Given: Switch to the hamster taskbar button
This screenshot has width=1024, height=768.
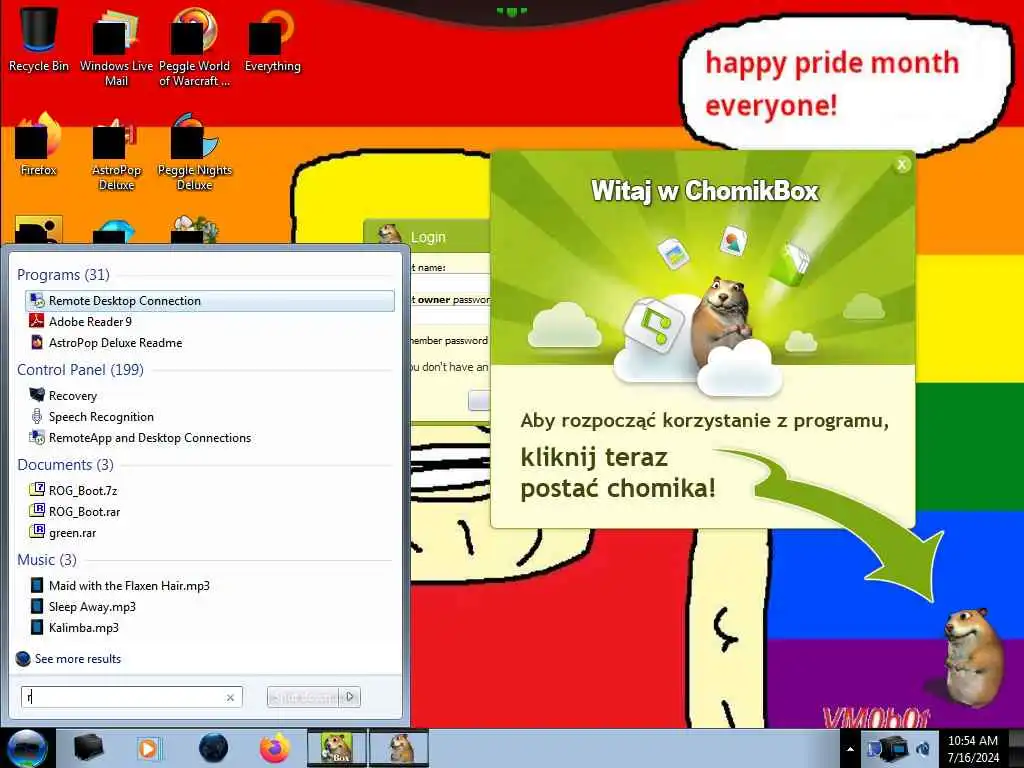Looking at the screenshot, I should (x=399, y=748).
